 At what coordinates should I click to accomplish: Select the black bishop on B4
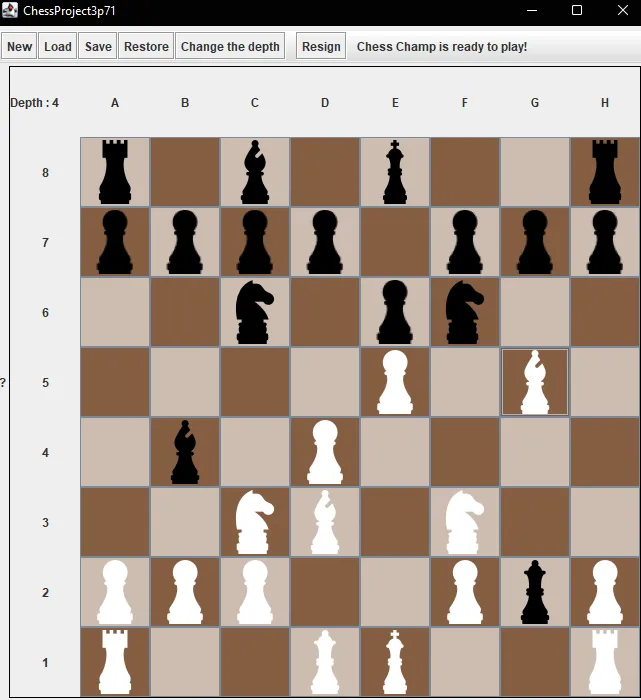click(x=185, y=452)
